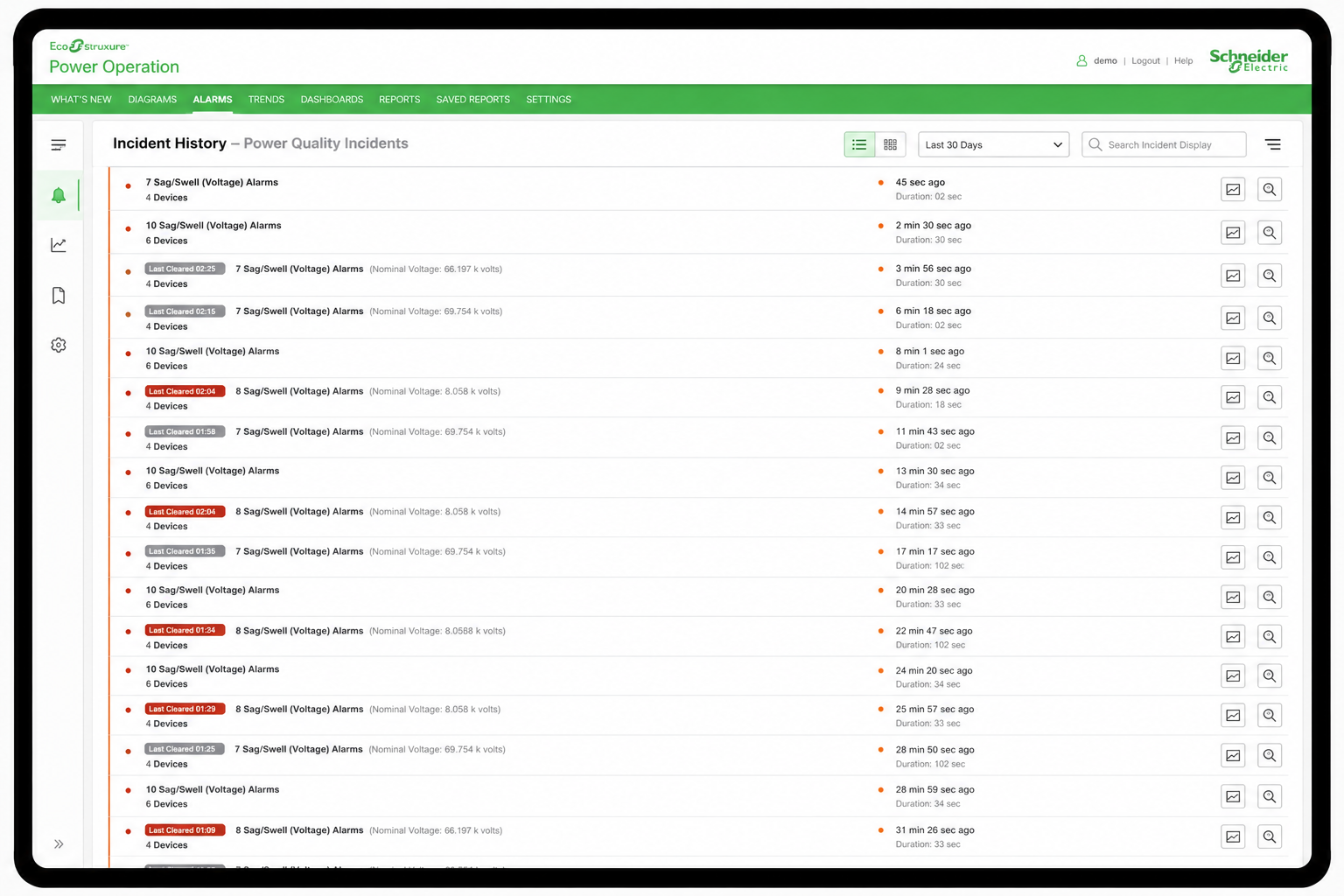Open details for 8 min 1 sec incident
The width and height of the screenshot is (1344, 896).
coord(1270,358)
